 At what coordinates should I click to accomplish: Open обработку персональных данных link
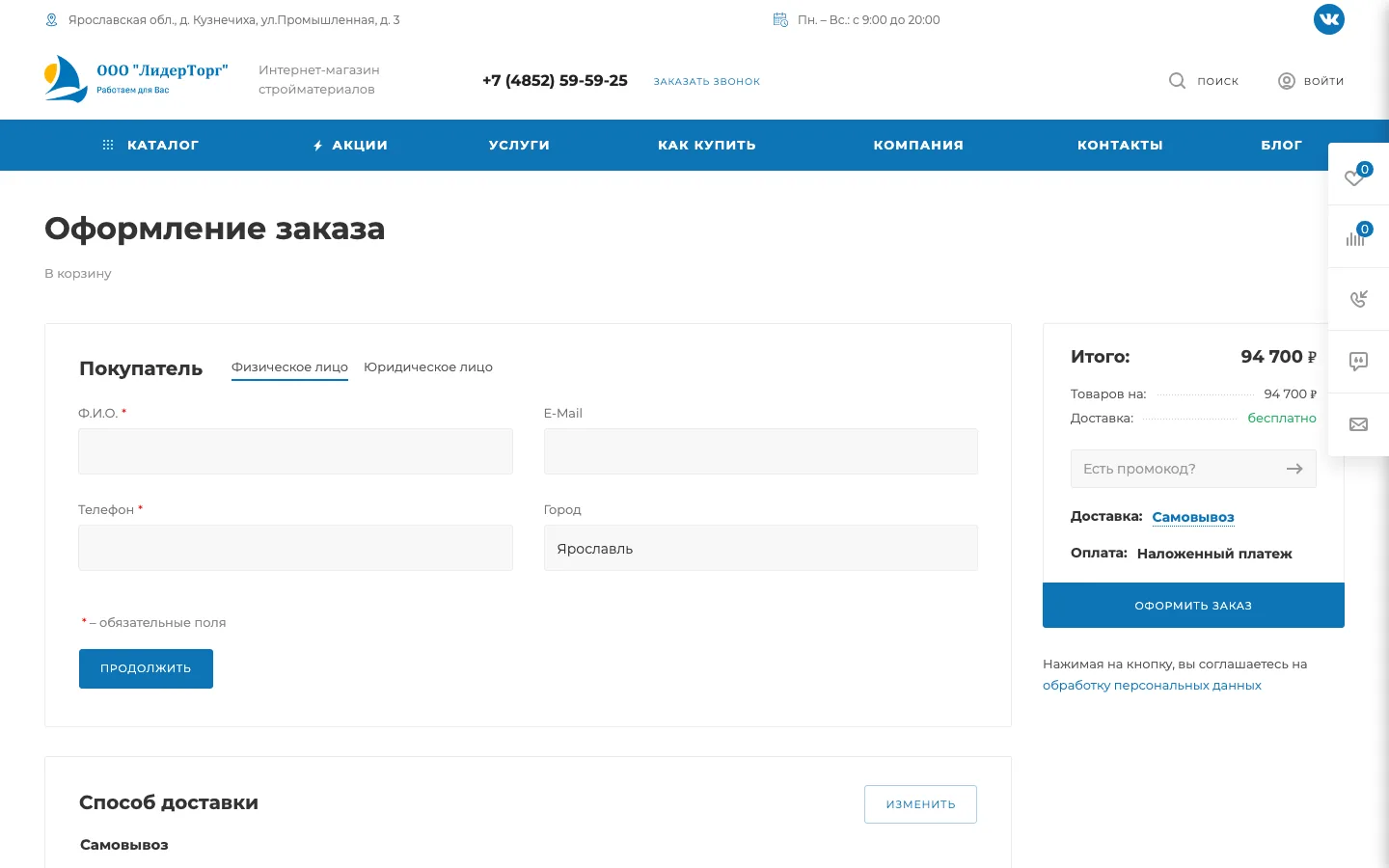(x=1152, y=686)
